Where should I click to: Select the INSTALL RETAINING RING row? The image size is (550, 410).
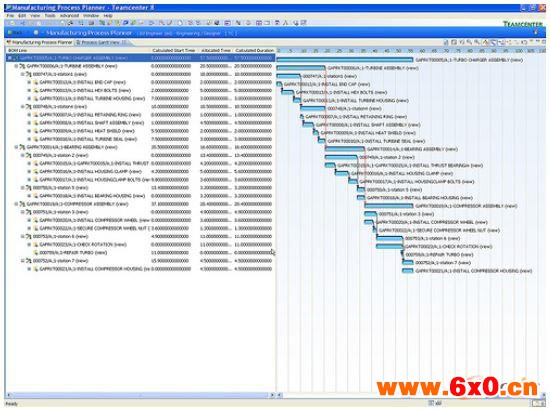tap(140, 115)
